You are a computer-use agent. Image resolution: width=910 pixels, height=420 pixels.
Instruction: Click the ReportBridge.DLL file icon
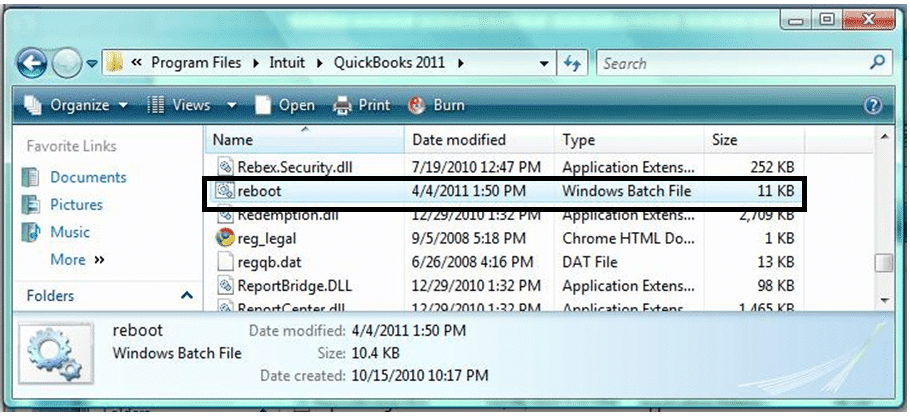tap(225, 285)
